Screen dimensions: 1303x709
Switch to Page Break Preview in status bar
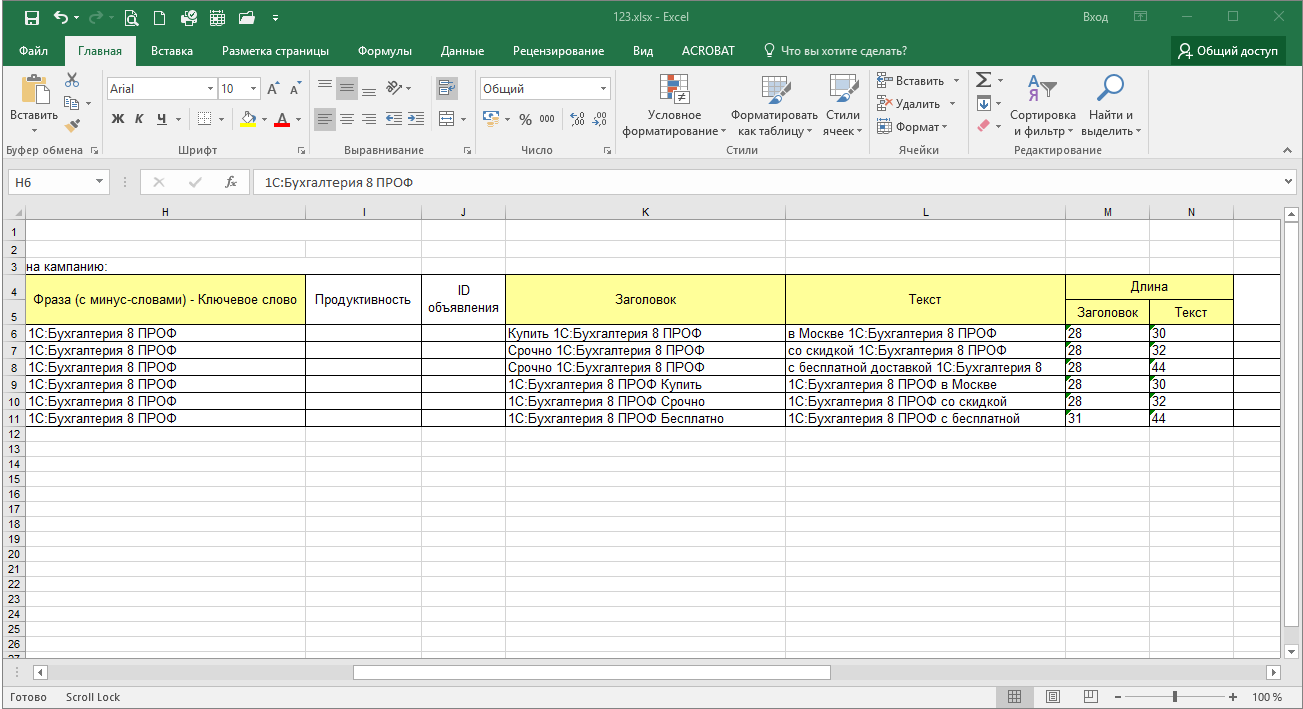[1090, 697]
